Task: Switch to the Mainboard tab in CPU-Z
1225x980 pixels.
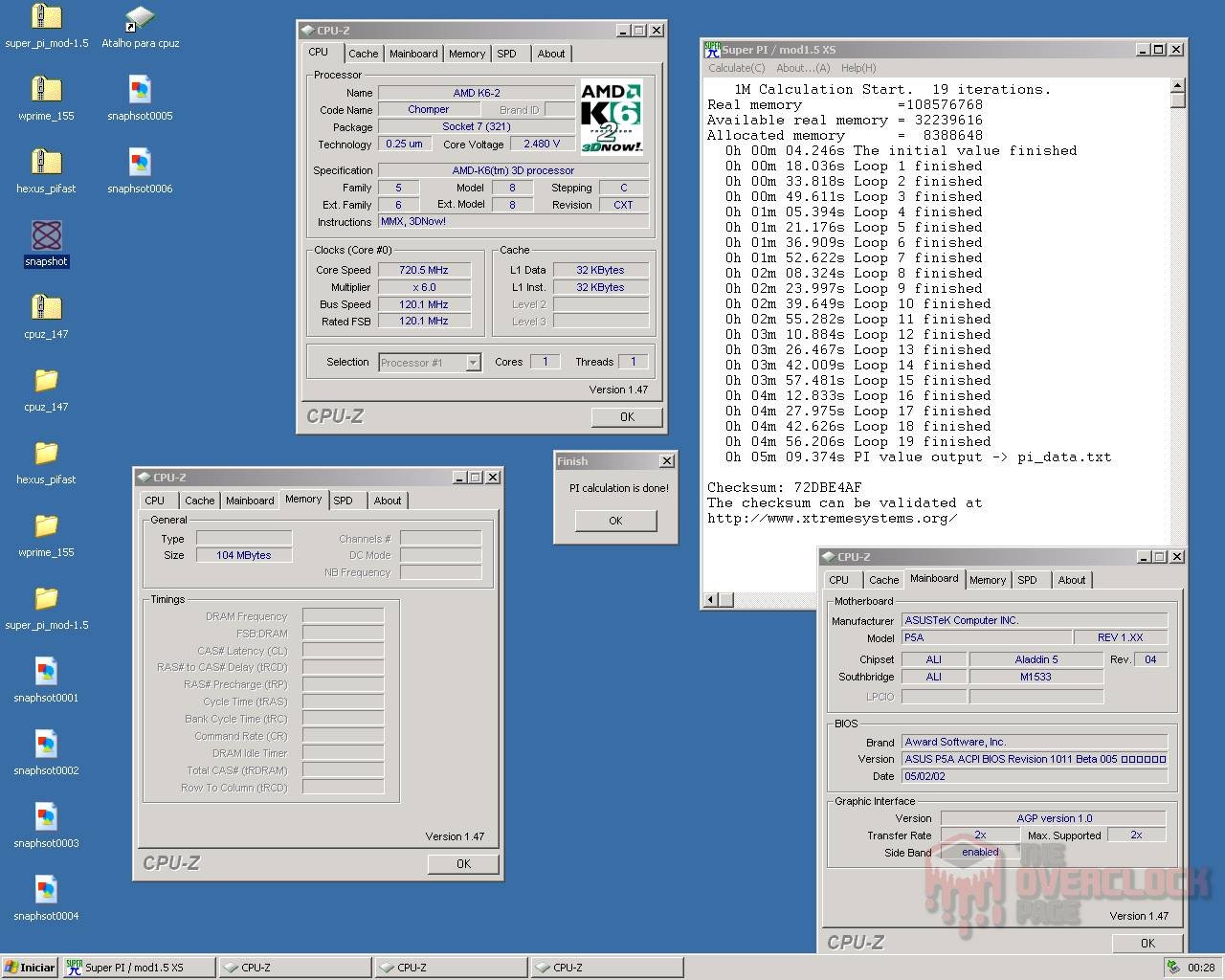Action: (413, 54)
